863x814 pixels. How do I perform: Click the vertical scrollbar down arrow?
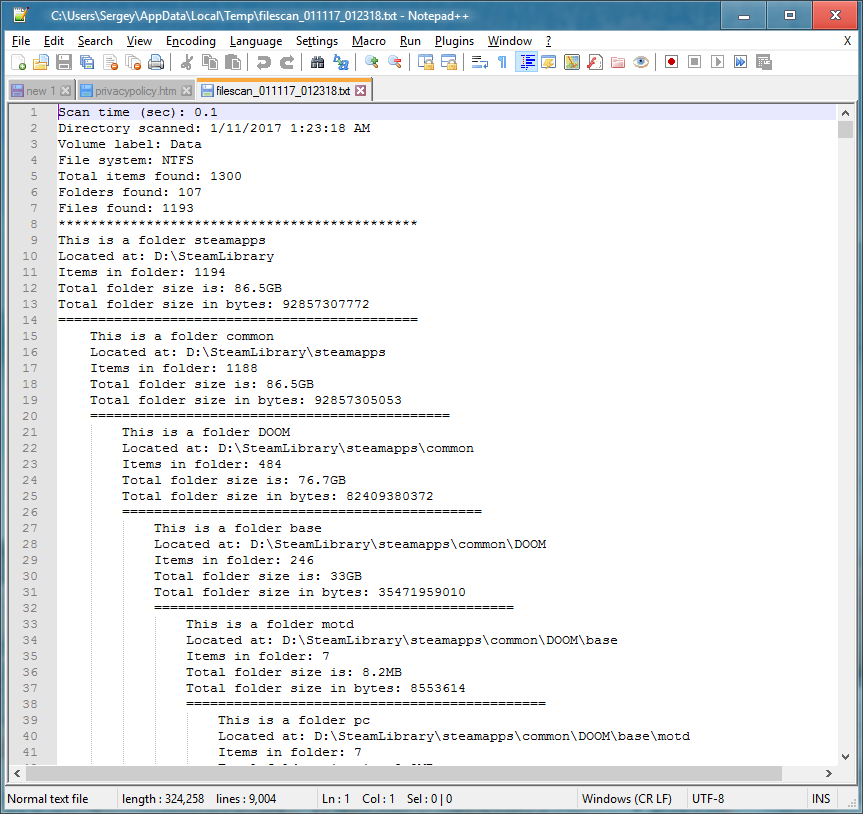coord(845,757)
